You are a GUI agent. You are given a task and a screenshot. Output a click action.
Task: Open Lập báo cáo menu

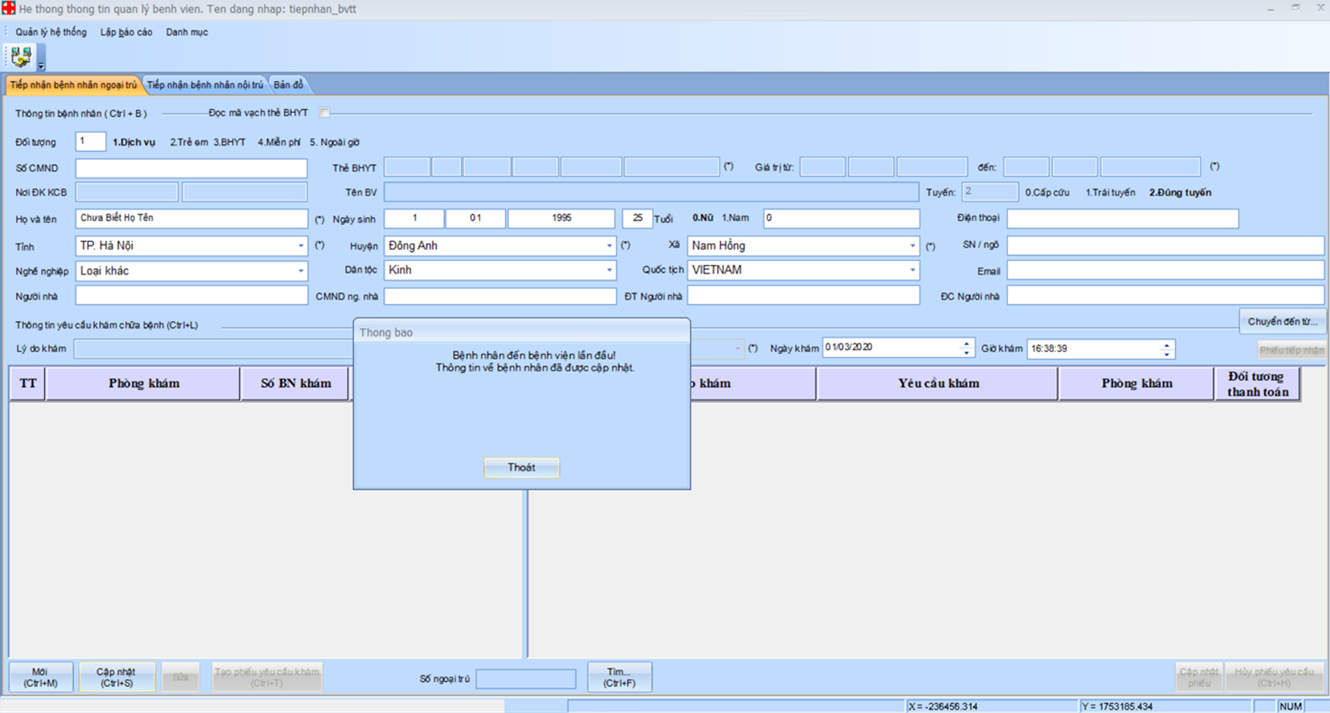pos(126,32)
